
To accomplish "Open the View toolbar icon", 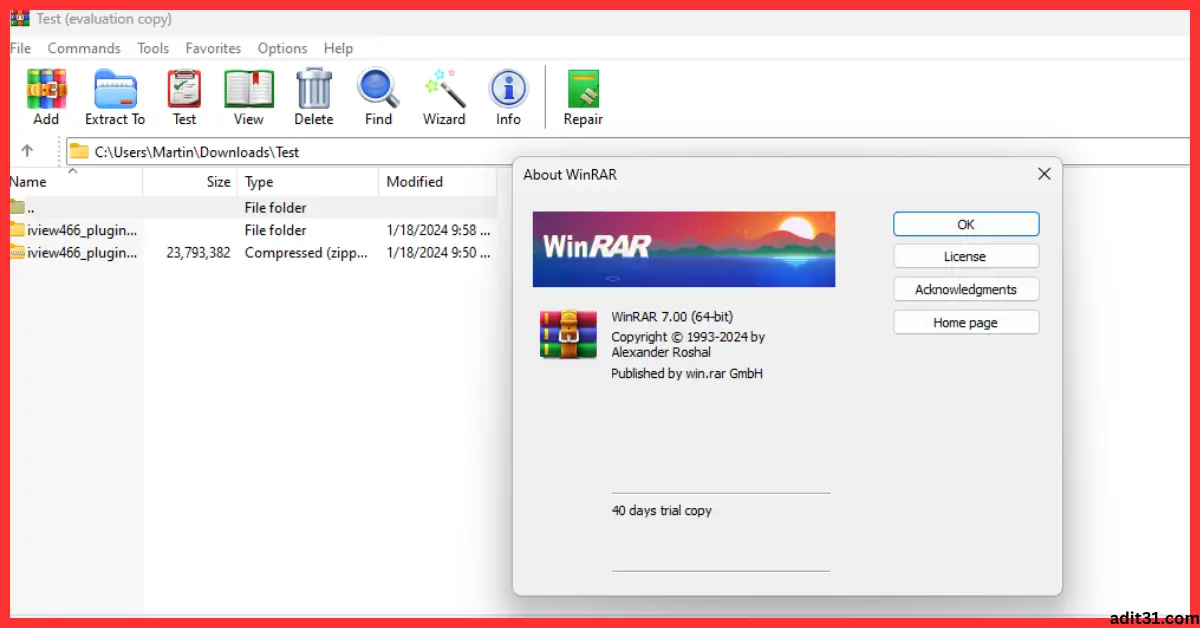I will (249, 89).
